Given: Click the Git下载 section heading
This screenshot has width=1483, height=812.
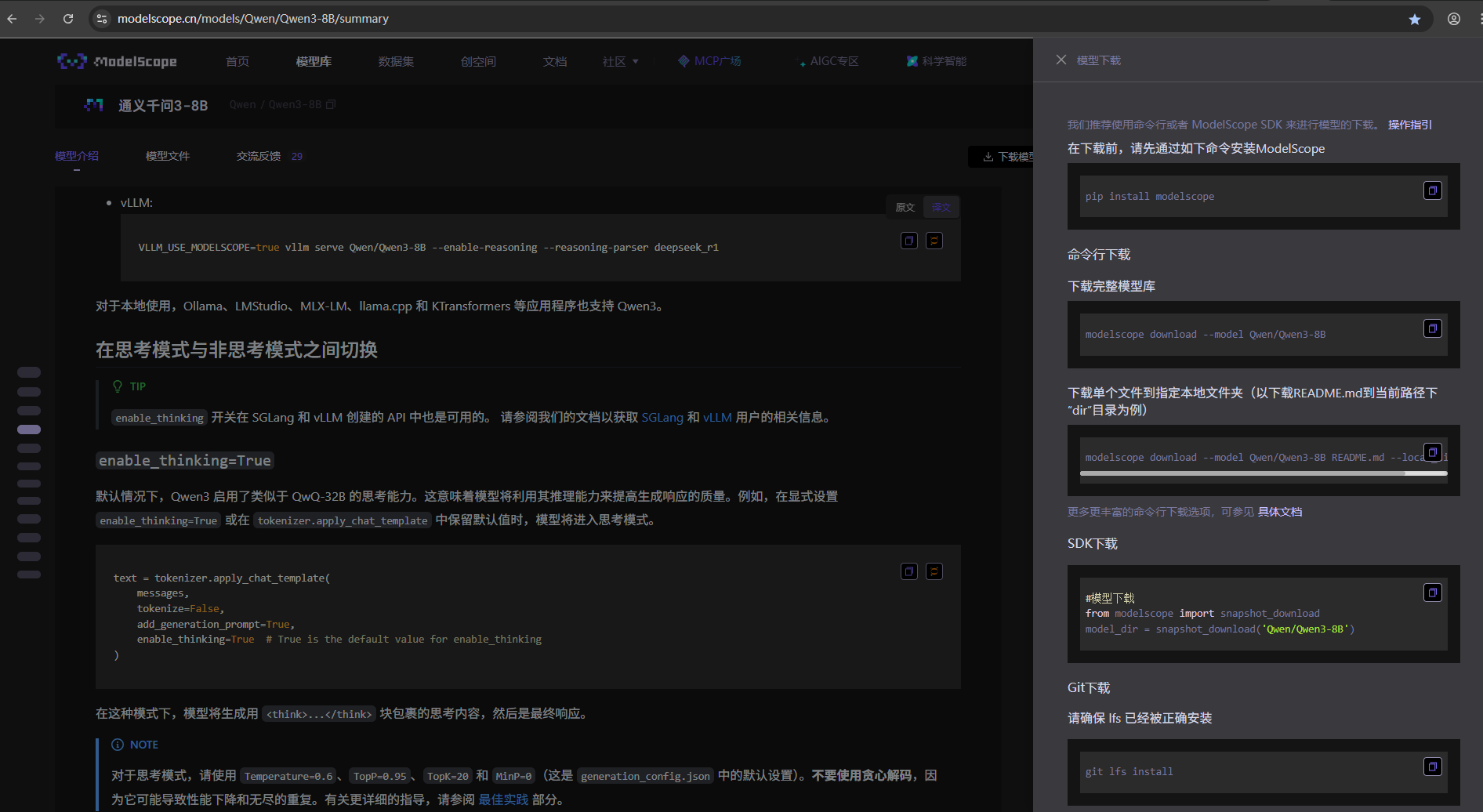Looking at the screenshot, I should (x=1089, y=688).
